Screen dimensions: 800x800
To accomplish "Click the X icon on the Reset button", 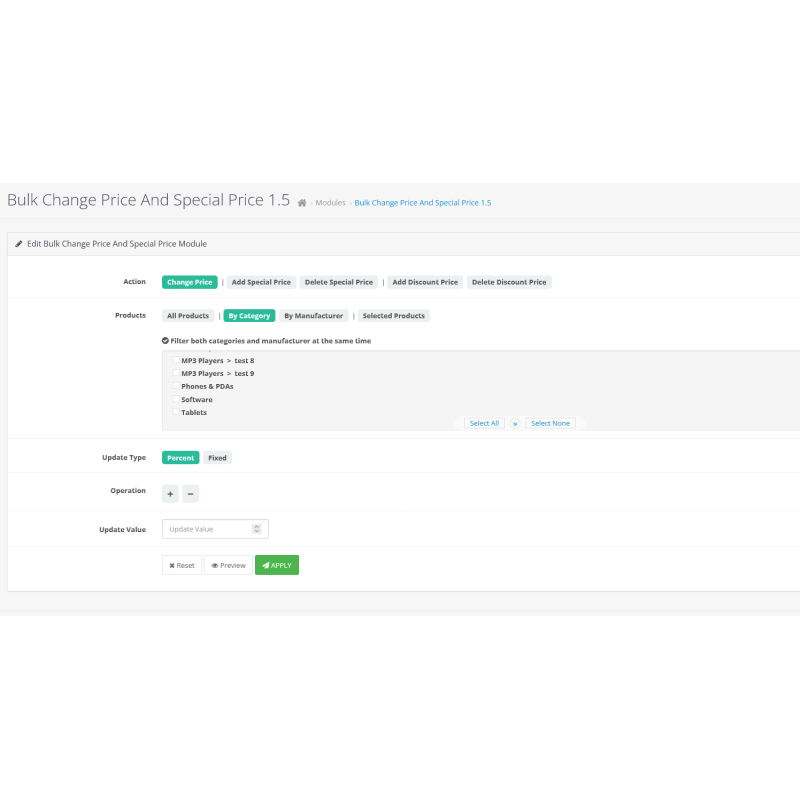I will point(172,565).
